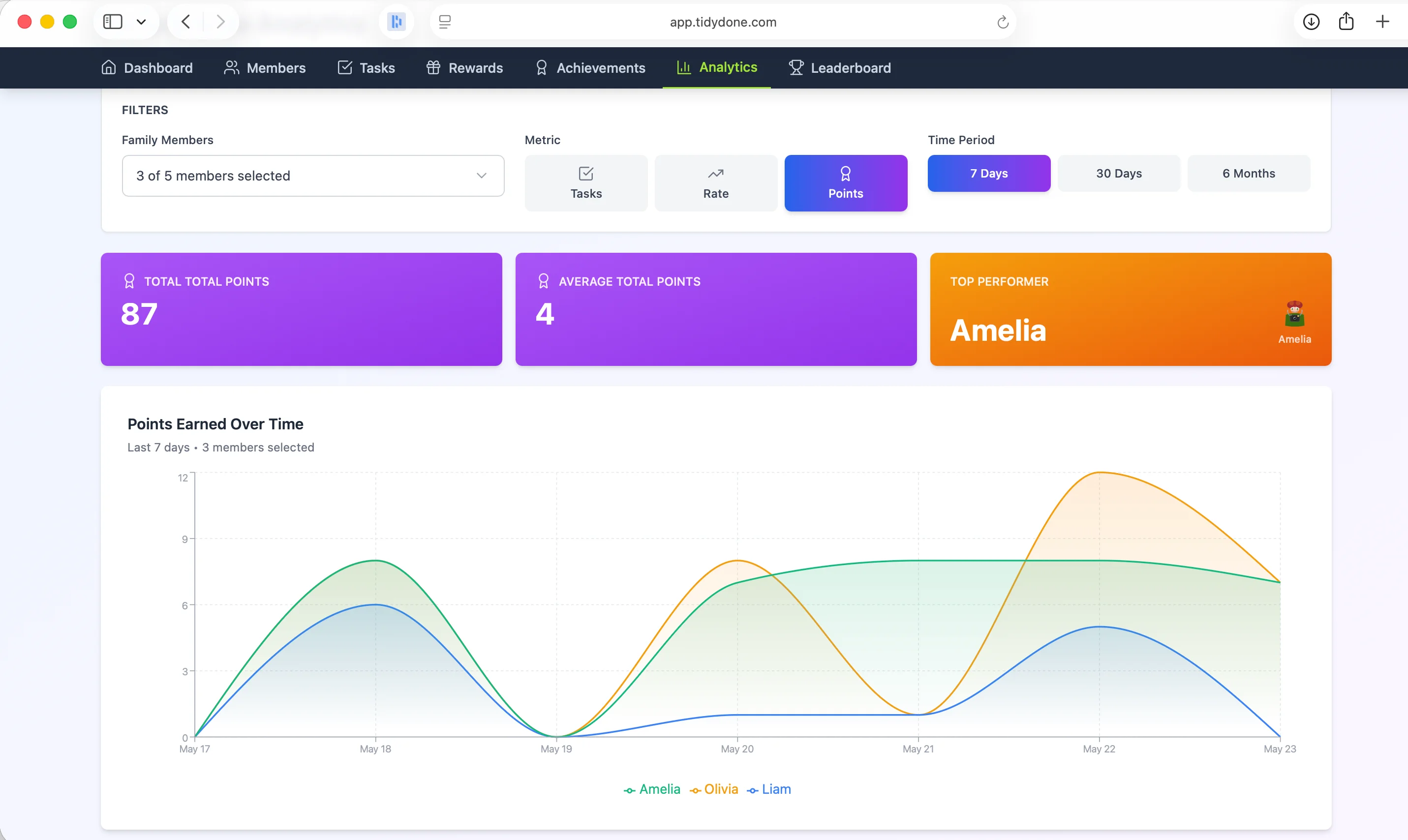The height and width of the screenshot is (840, 1408).
Task: Click the app.tidydone.com address field
Action: click(723, 22)
